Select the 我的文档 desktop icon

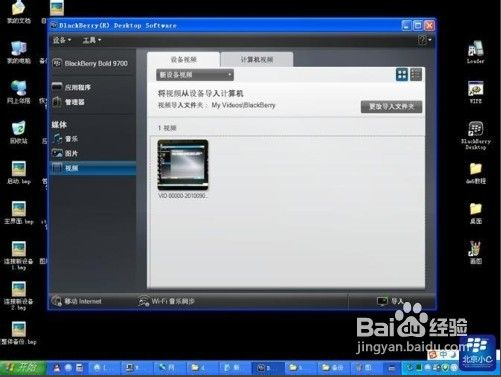click(x=19, y=12)
